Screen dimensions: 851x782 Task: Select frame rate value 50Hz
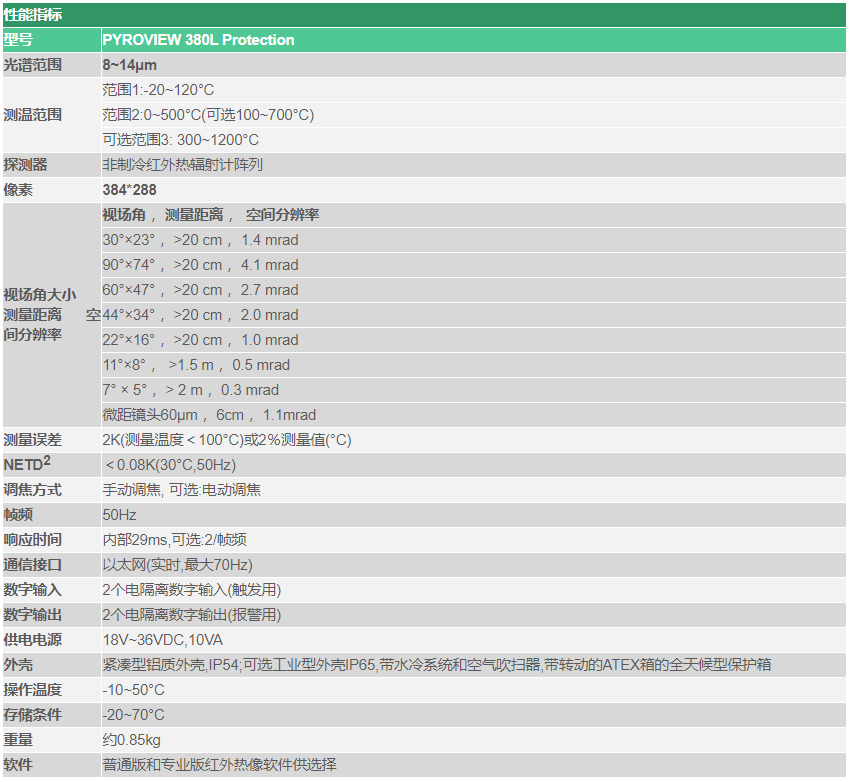point(119,514)
